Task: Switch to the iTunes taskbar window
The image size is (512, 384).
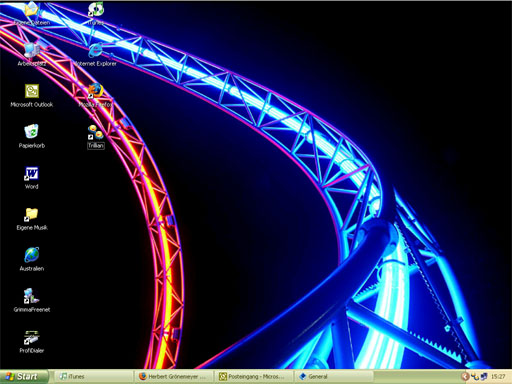Action: click(93, 377)
